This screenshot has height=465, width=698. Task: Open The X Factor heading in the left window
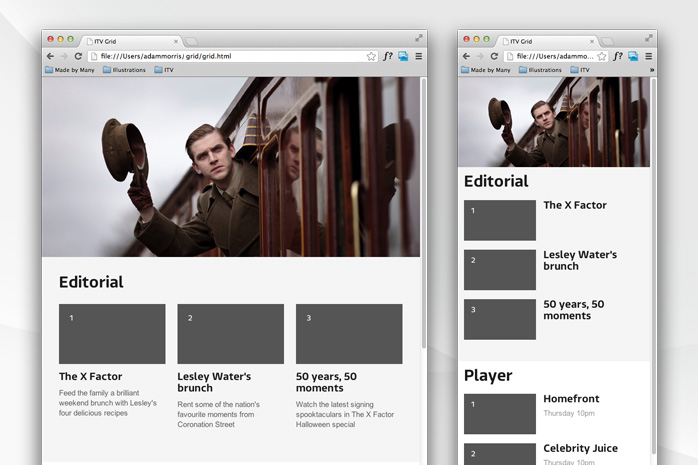pos(90,376)
